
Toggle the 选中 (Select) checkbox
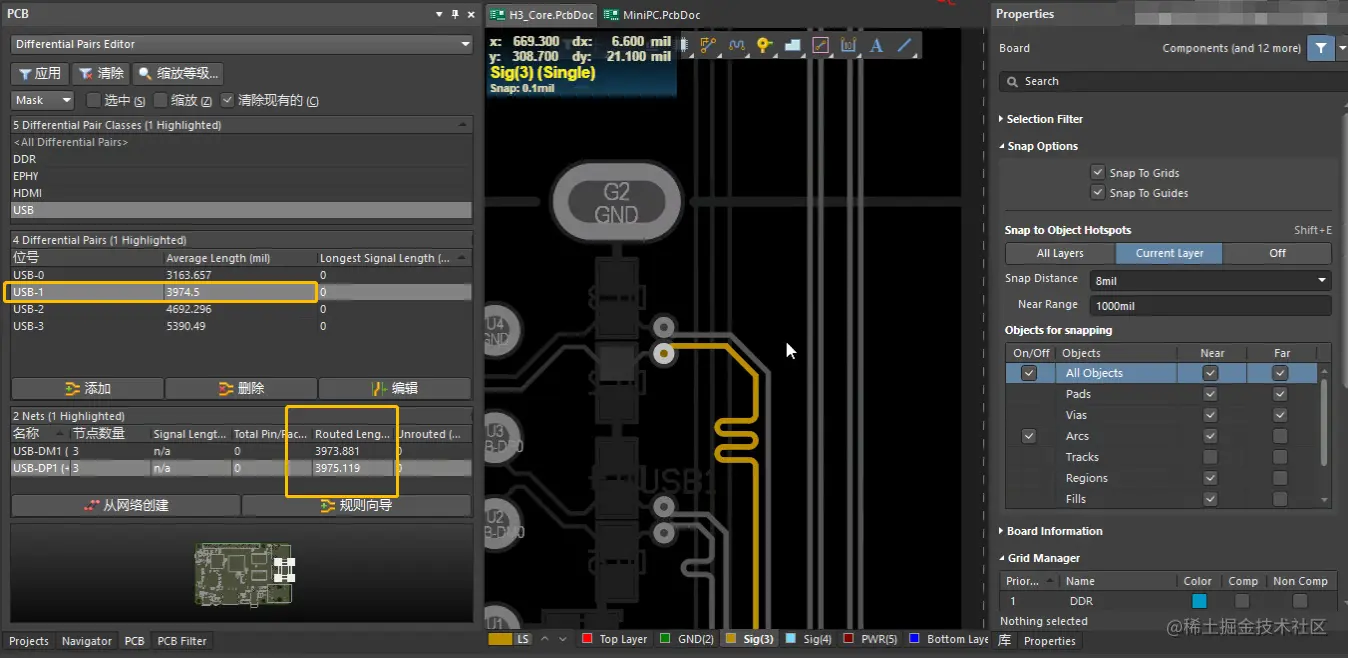pos(94,100)
